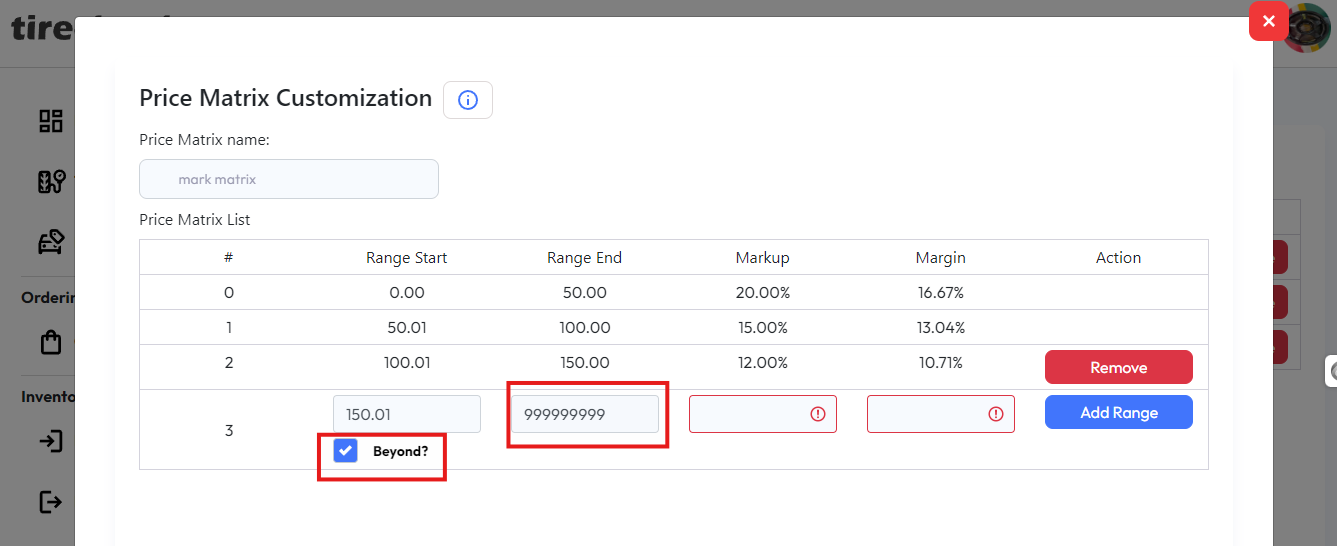
Task: Uncheck the Beyond? checkbox
Action: pos(346,451)
